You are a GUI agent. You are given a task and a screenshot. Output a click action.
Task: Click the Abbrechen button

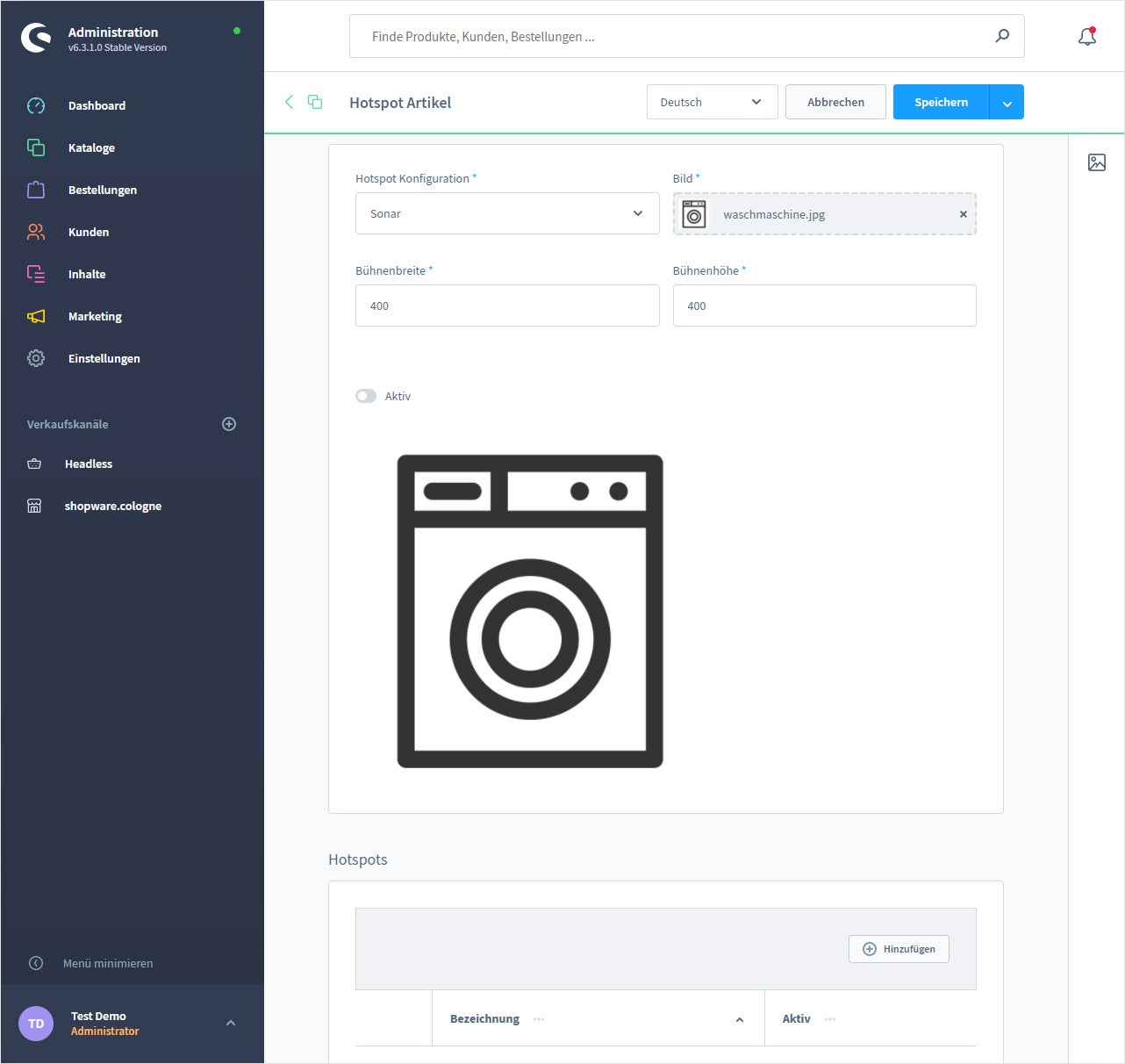click(835, 102)
